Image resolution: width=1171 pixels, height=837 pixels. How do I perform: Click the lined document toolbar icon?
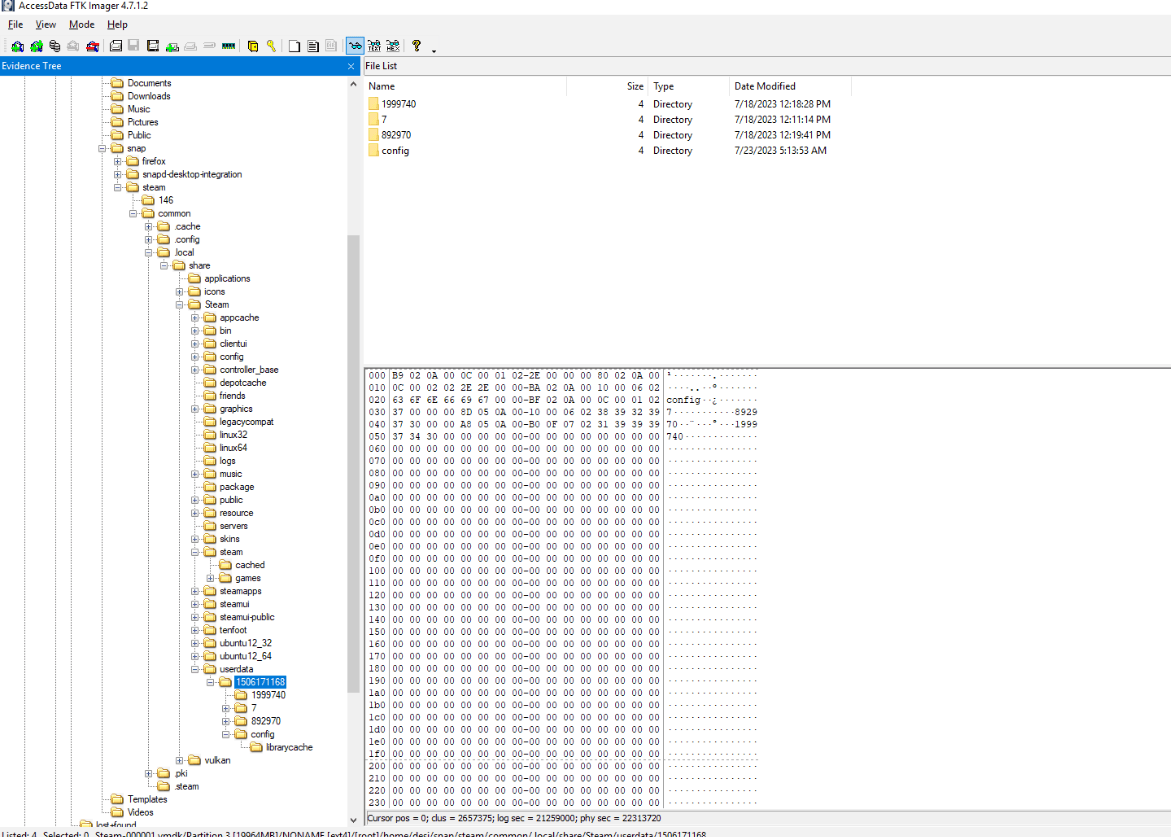[313, 46]
